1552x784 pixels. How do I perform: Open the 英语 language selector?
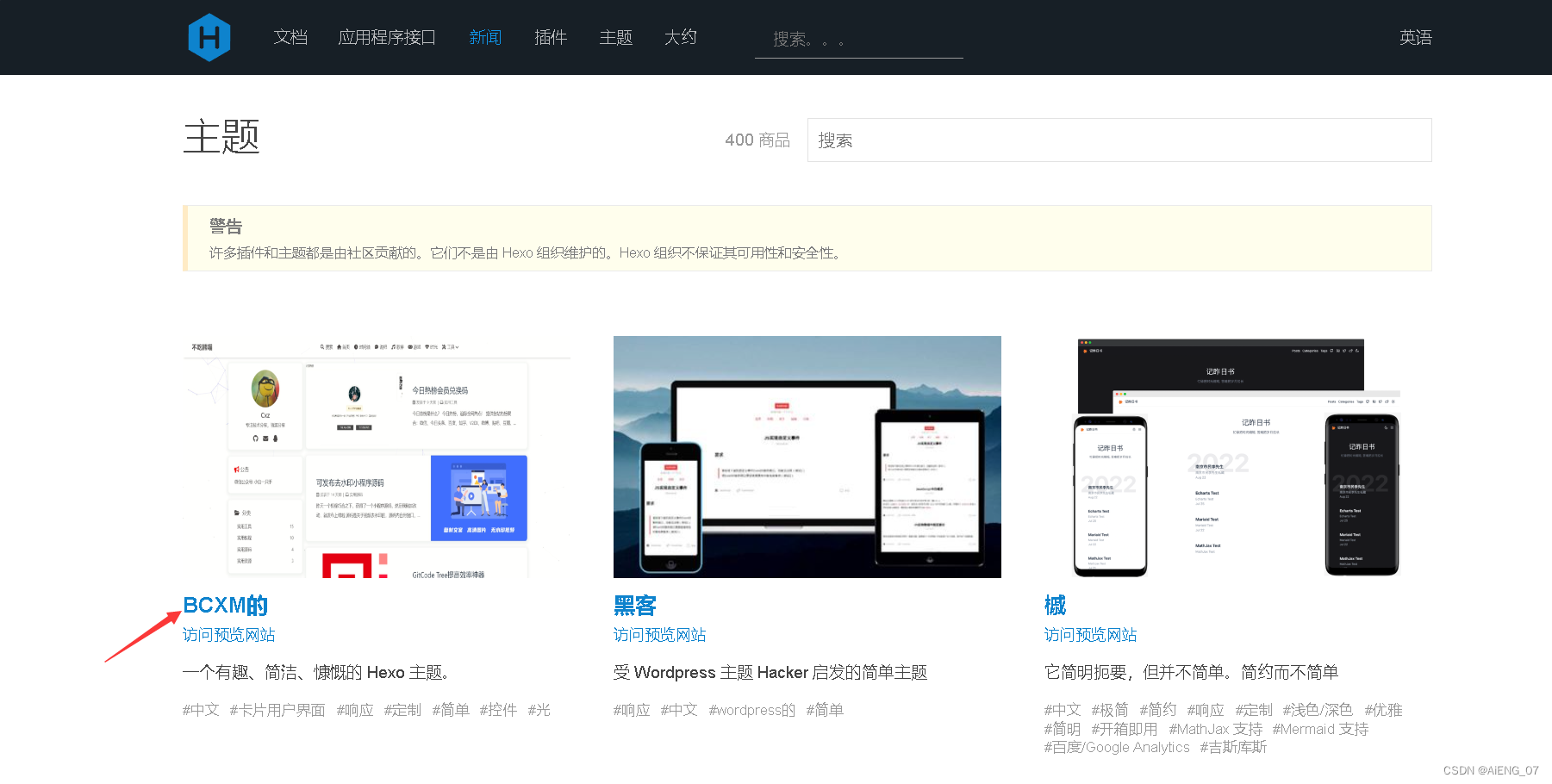(1416, 37)
